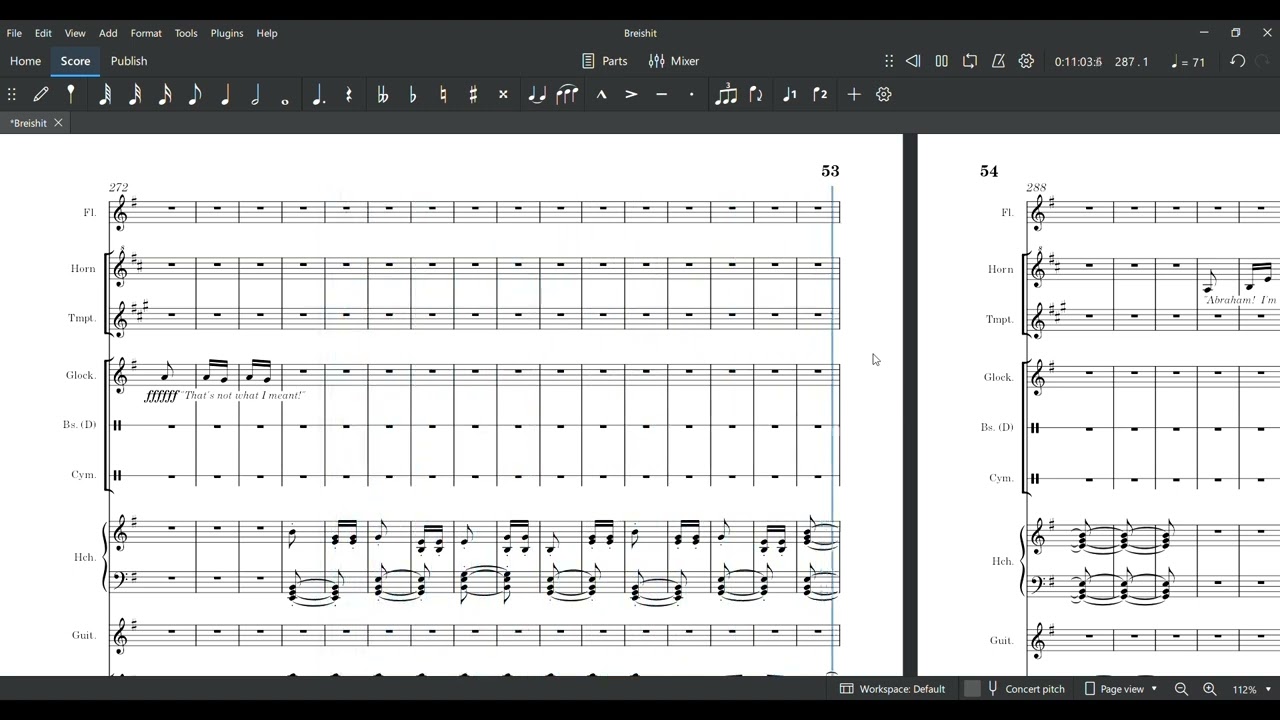Add staccato articulation
Viewport: 1280px width, 720px height.
pyautogui.click(x=691, y=94)
